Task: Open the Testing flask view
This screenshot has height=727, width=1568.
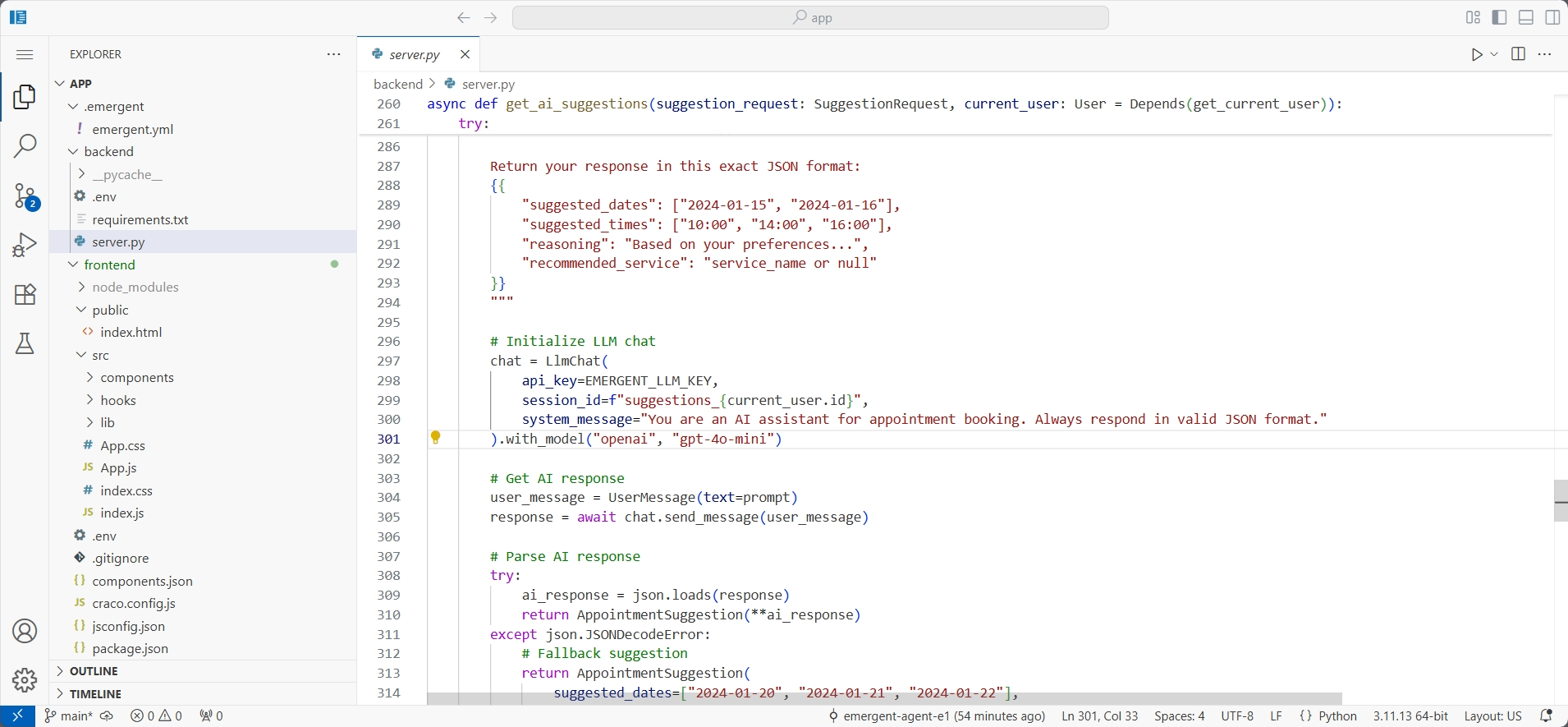Action: (25, 343)
